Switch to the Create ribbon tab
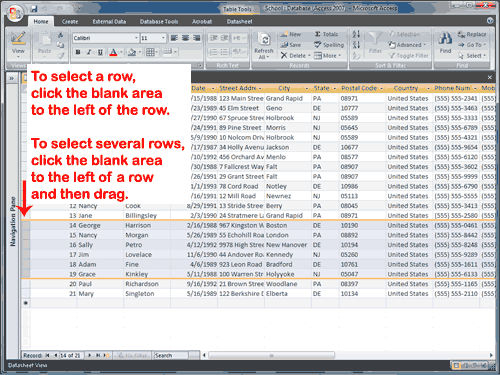Viewport: 500px width, 375px height. click(70, 21)
